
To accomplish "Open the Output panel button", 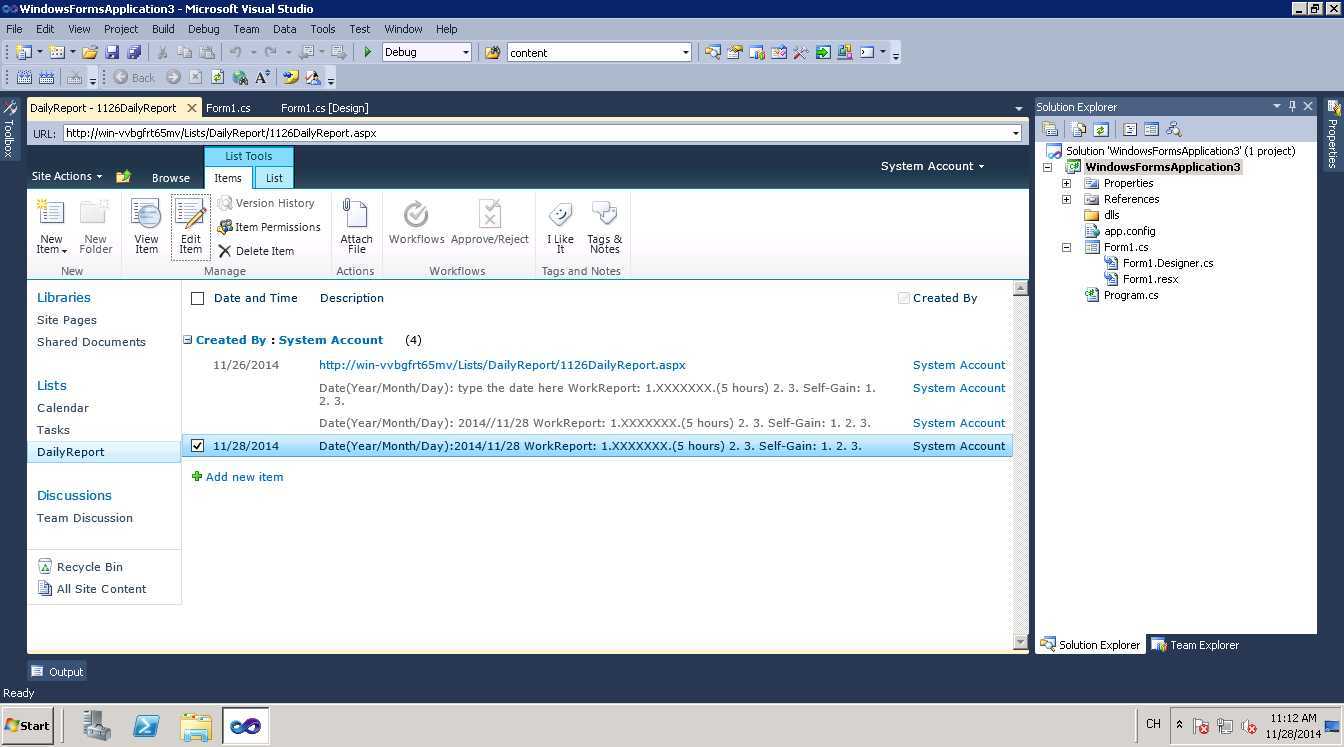I will point(57,672).
